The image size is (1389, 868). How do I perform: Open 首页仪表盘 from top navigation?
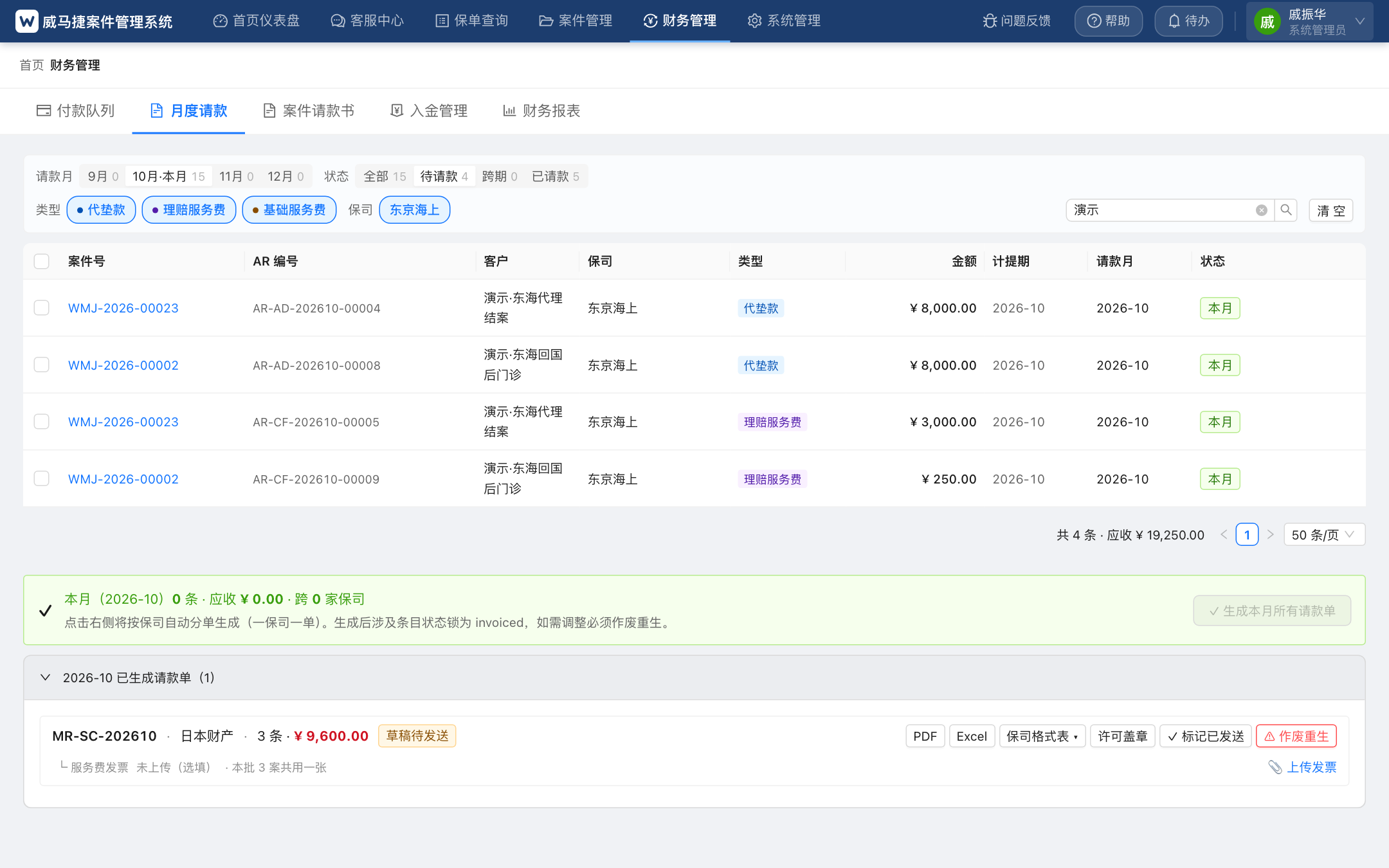pos(257,21)
